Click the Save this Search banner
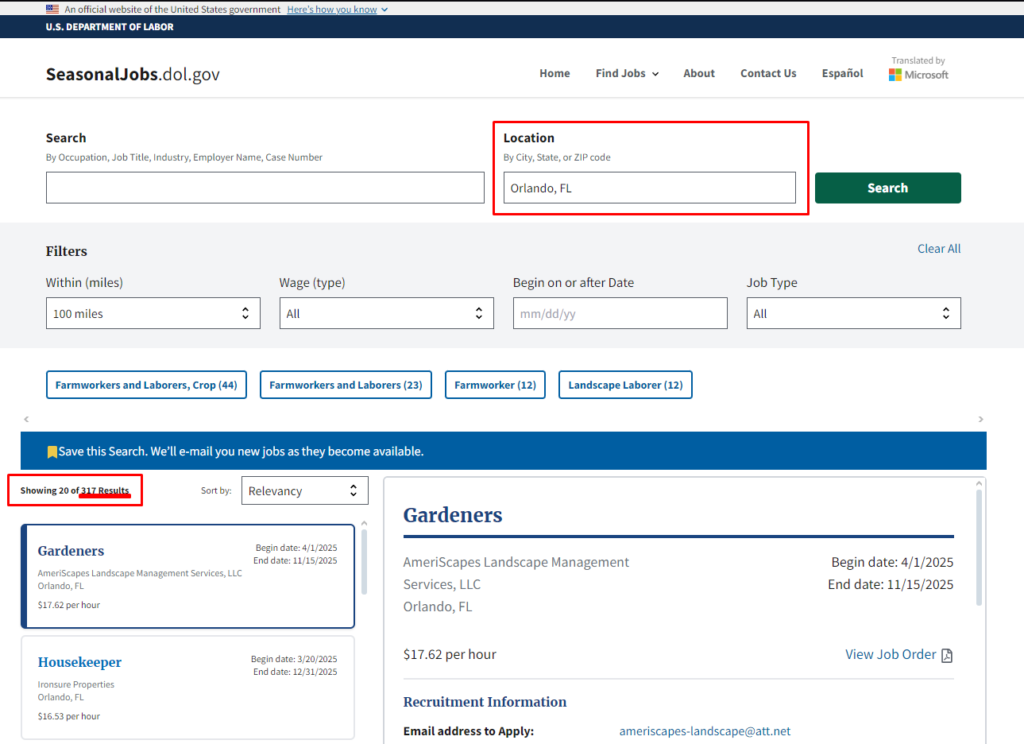The width and height of the screenshot is (1024, 744). (x=504, y=451)
